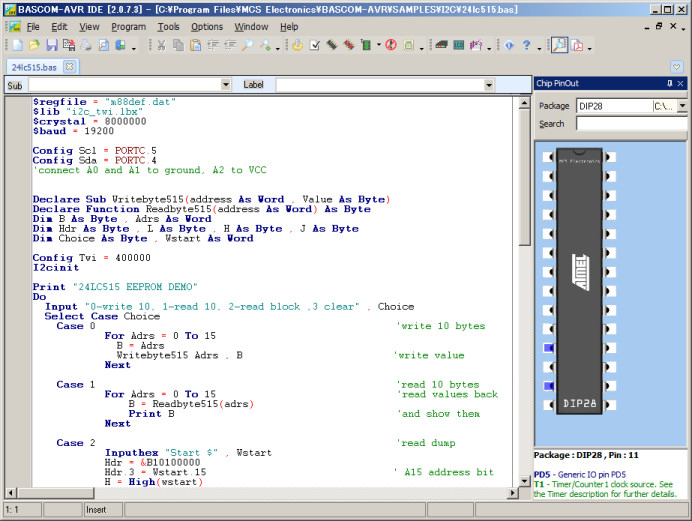
Task: Open a file with the folder icon
Action: [34, 45]
